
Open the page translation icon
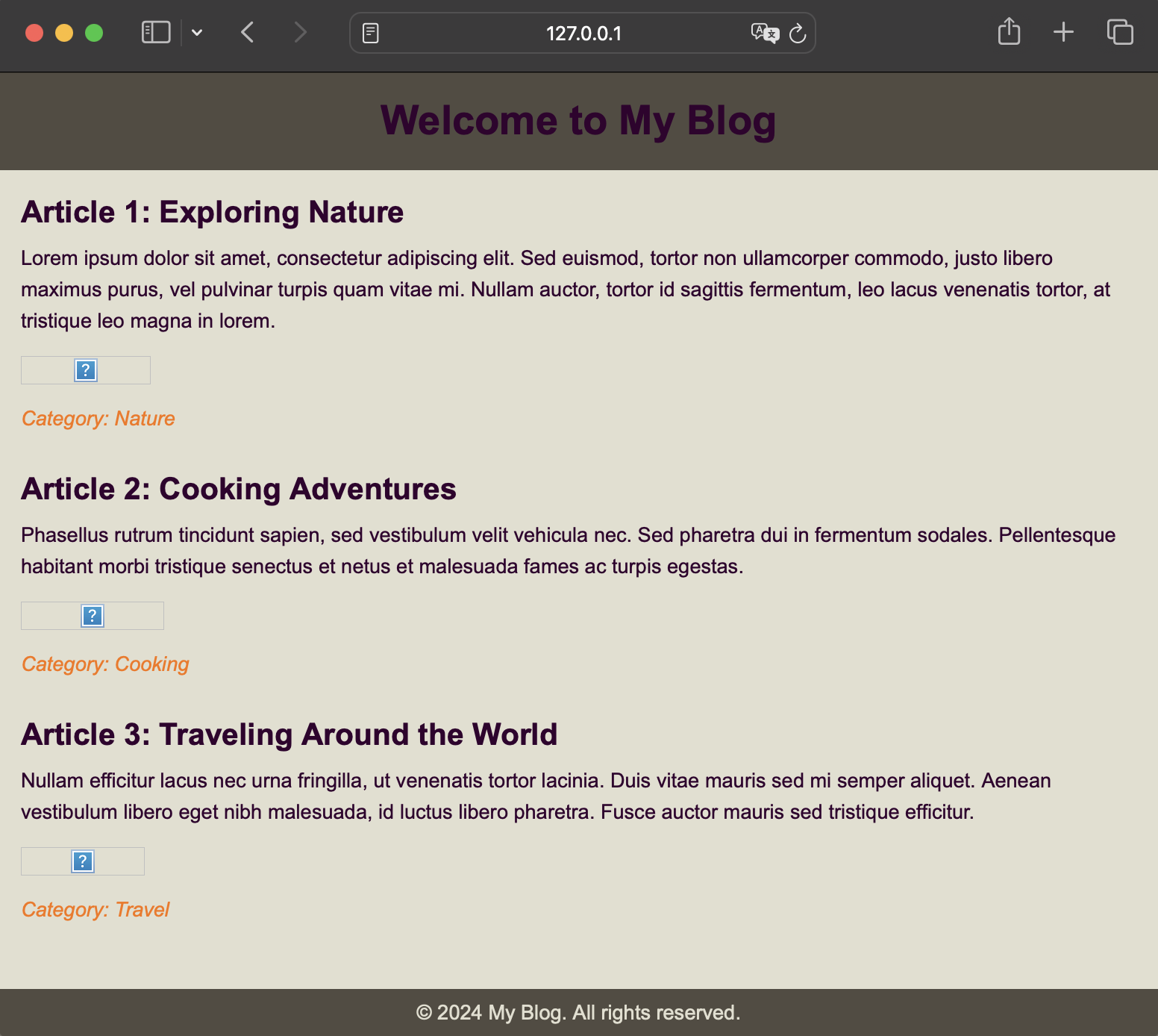764,34
